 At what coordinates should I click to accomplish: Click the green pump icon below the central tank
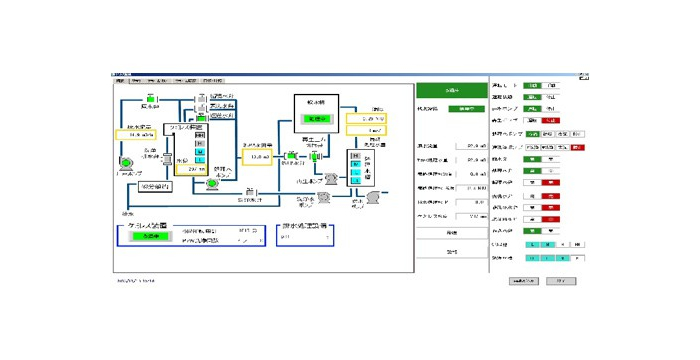click(x=212, y=183)
